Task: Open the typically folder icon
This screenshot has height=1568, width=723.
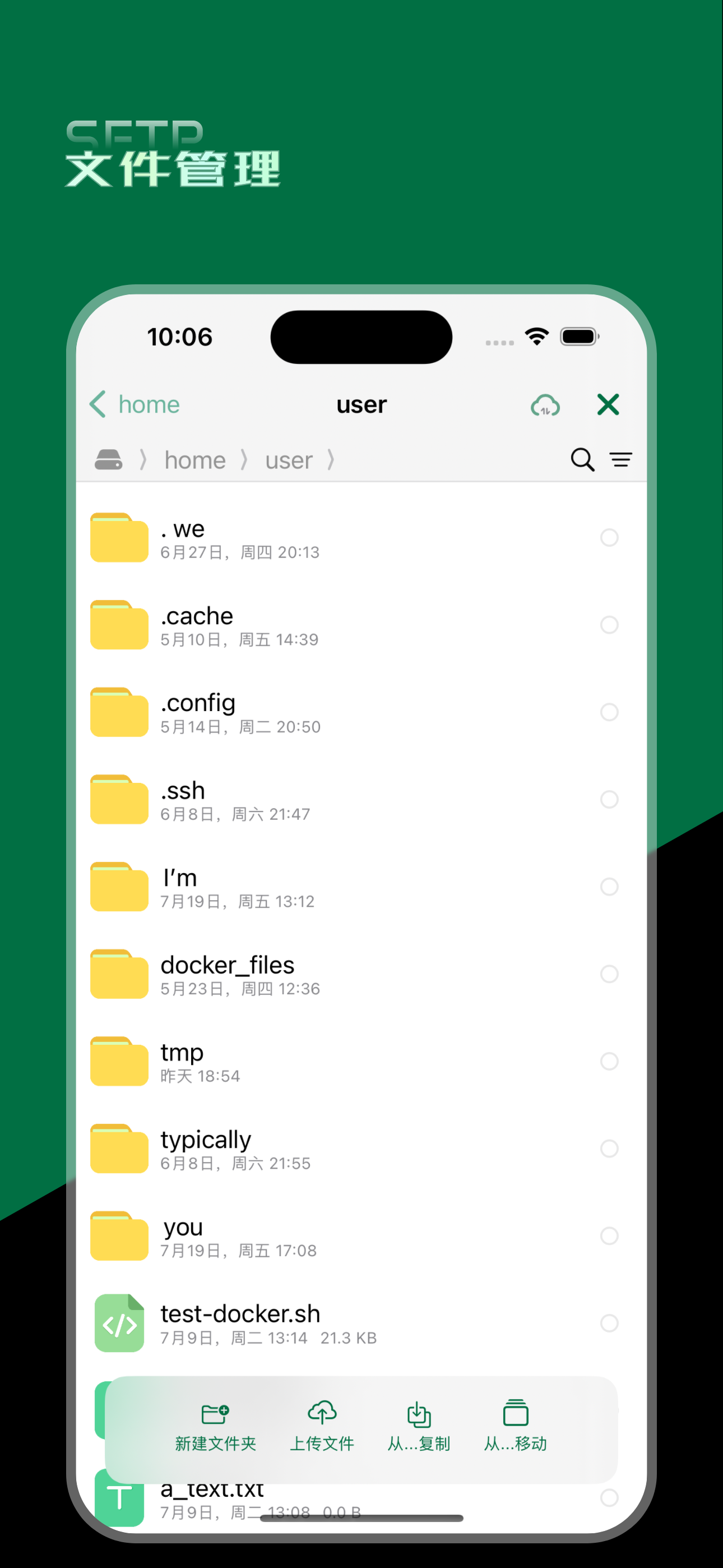Action: (119, 1148)
